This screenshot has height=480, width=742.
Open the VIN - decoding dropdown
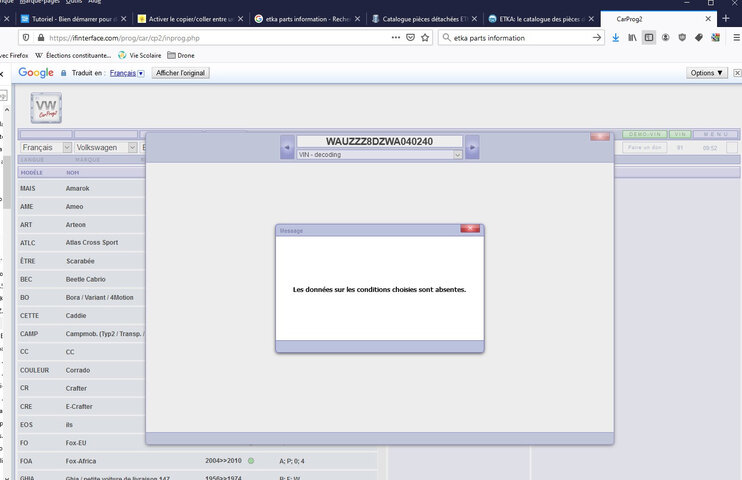pyautogui.click(x=380, y=155)
